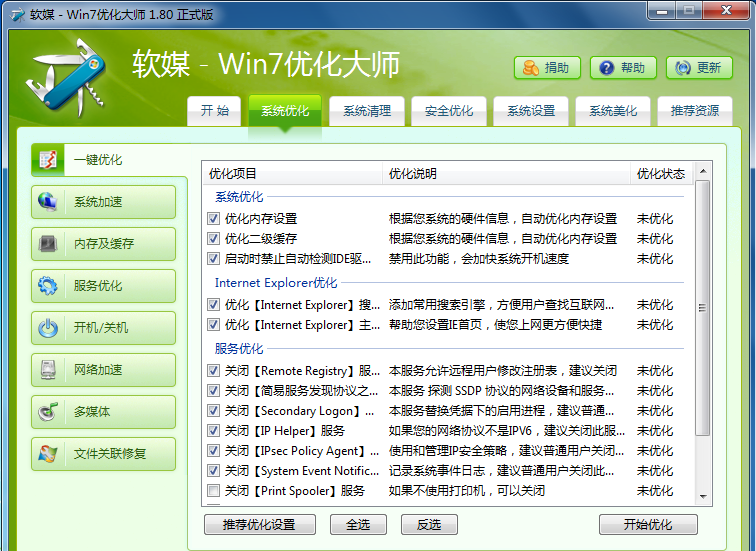
Task: Check 关闭 Print Spooler 服务 checkbox
Action: pyautogui.click(x=213, y=491)
